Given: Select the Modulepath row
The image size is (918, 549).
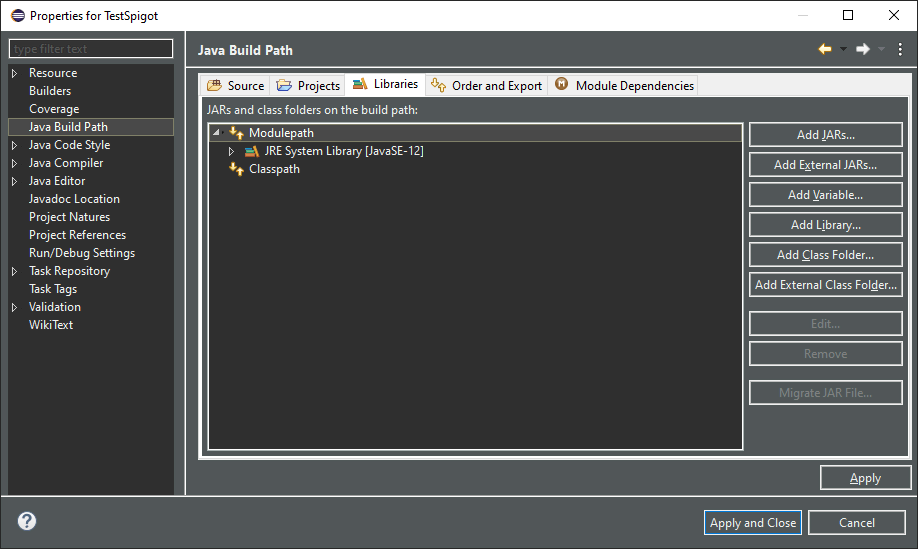Looking at the screenshot, I should tap(475, 133).
